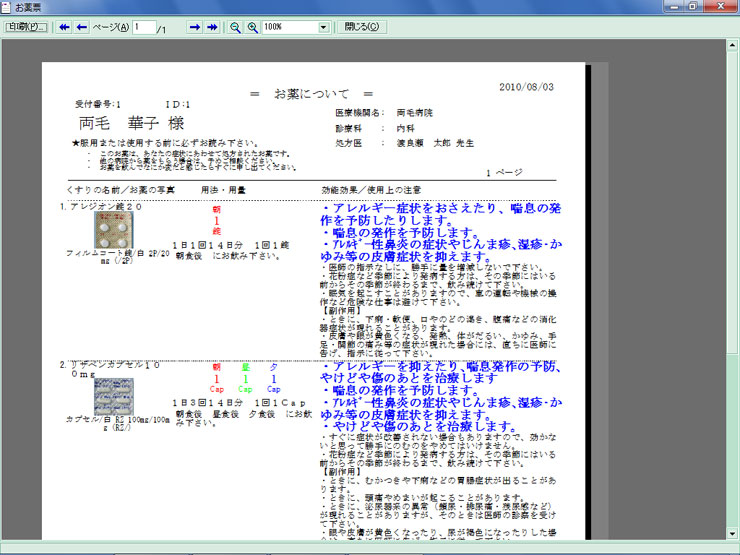
Task: Jump to the last page arrow
Action: pyautogui.click(x=212, y=27)
